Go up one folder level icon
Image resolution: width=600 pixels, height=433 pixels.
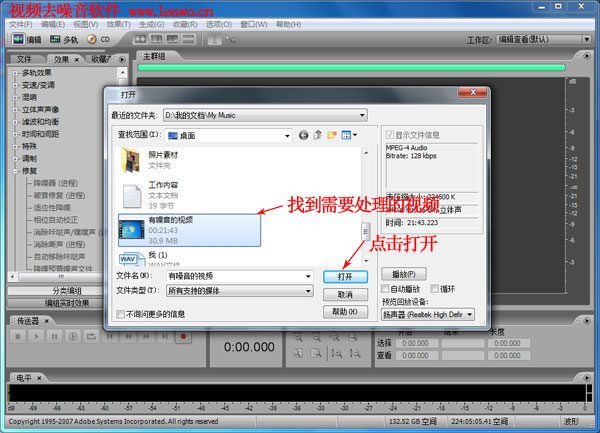click(x=318, y=135)
